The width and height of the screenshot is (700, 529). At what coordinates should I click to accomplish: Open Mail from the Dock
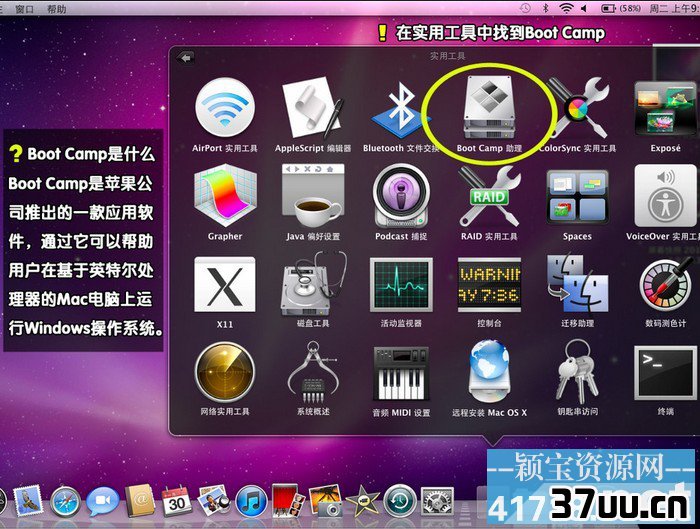28,501
